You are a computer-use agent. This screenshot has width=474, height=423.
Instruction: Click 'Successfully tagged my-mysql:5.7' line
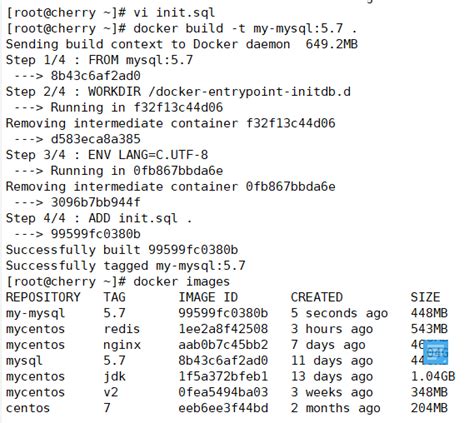pos(126,266)
